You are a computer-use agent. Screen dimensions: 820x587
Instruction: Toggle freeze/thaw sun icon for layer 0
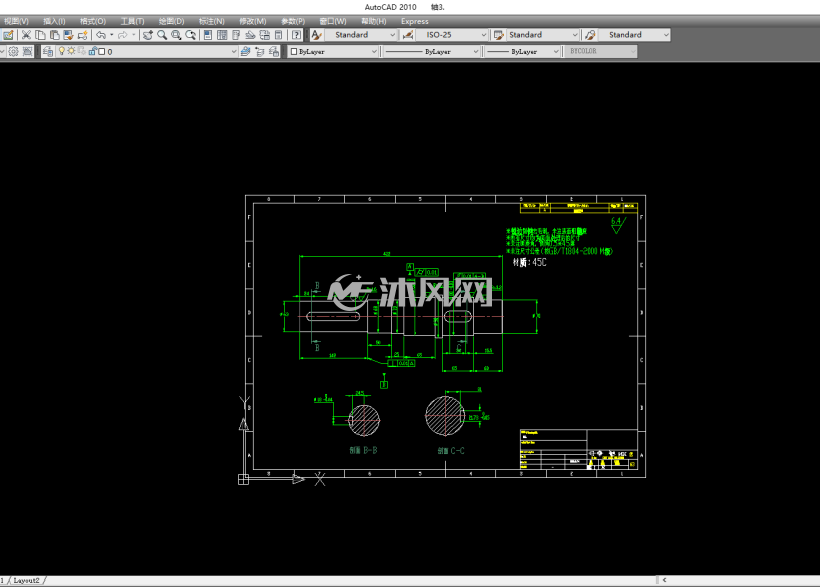71,51
